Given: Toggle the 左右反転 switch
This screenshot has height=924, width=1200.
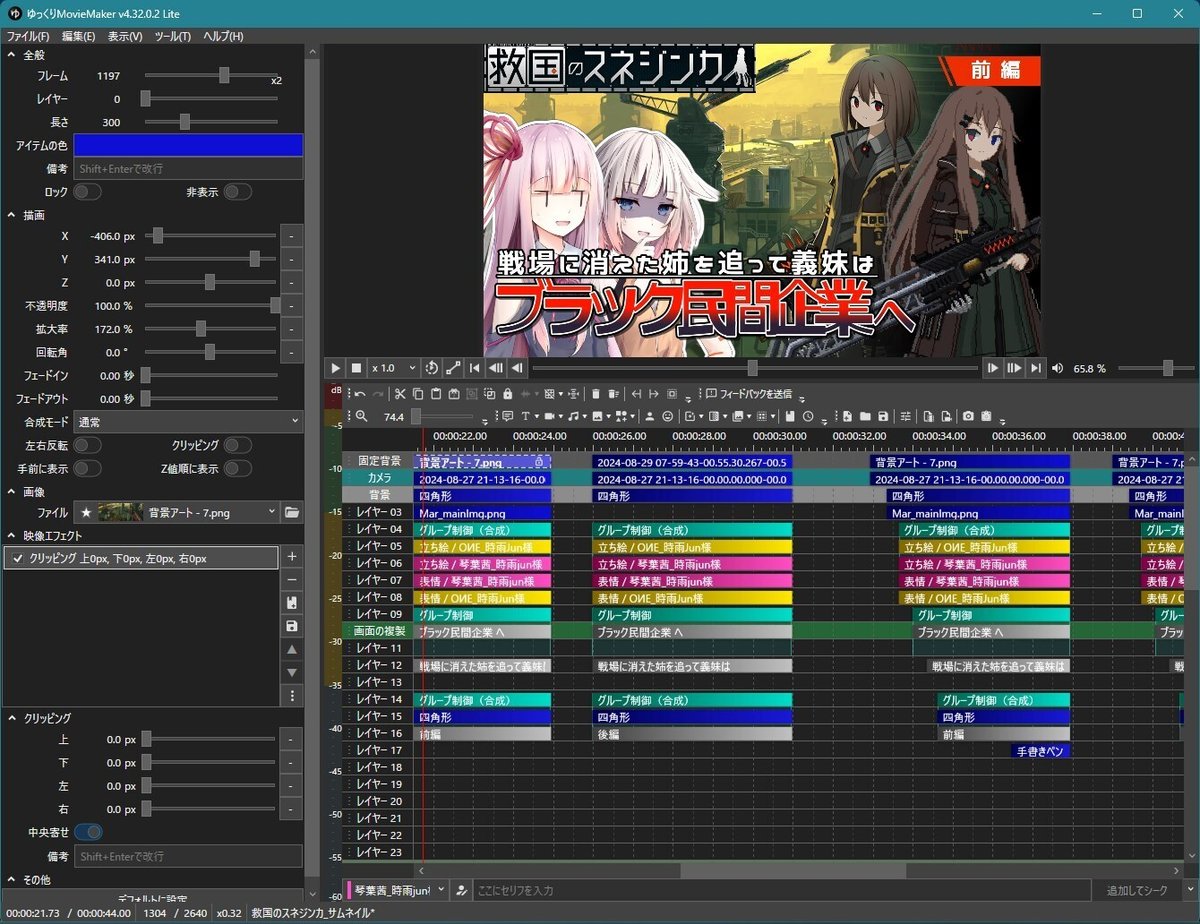Looking at the screenshot, I should (x=88, y=445).
